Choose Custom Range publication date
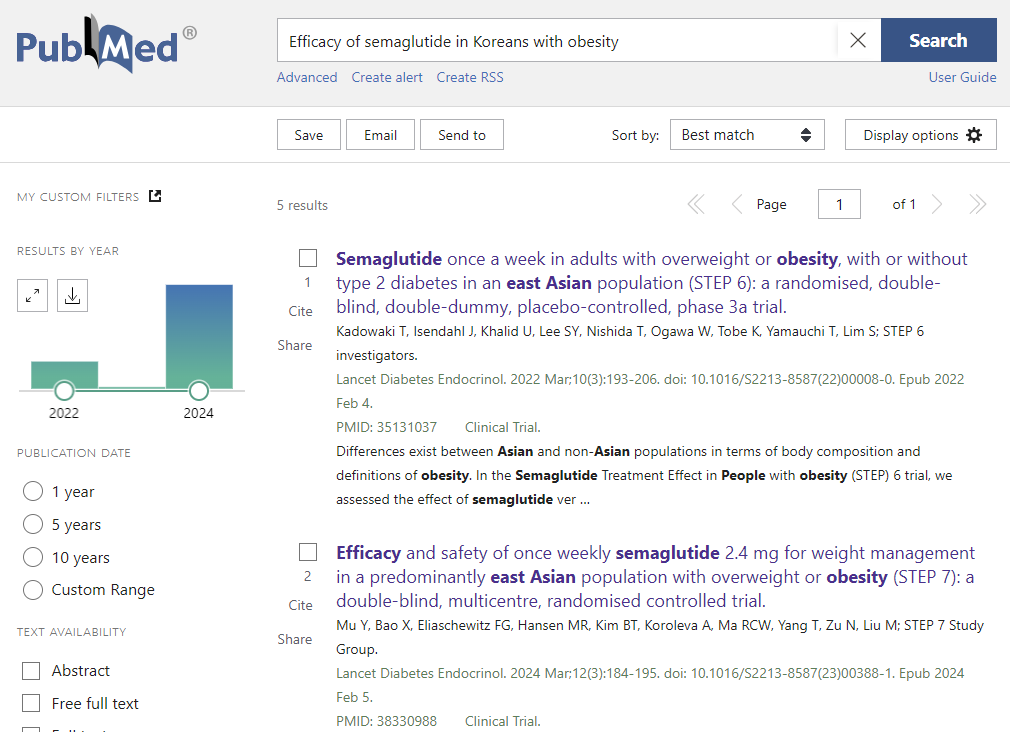Image resolution: width=1010 pixels, height=732 pixels. pyautogui.click(x=33, y=590)
